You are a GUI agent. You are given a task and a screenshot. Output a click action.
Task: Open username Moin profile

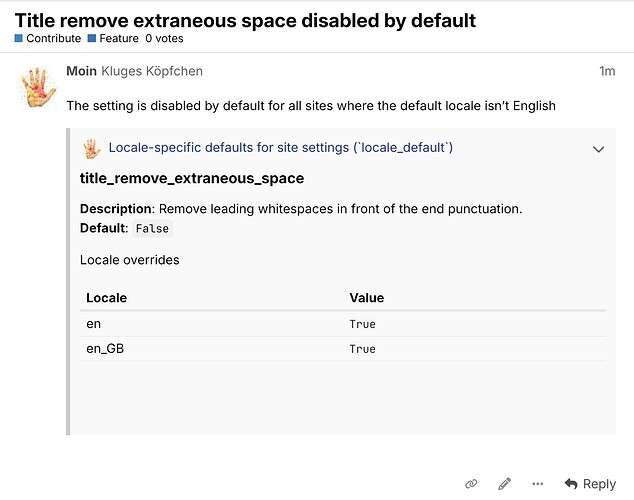coord(81,71)
